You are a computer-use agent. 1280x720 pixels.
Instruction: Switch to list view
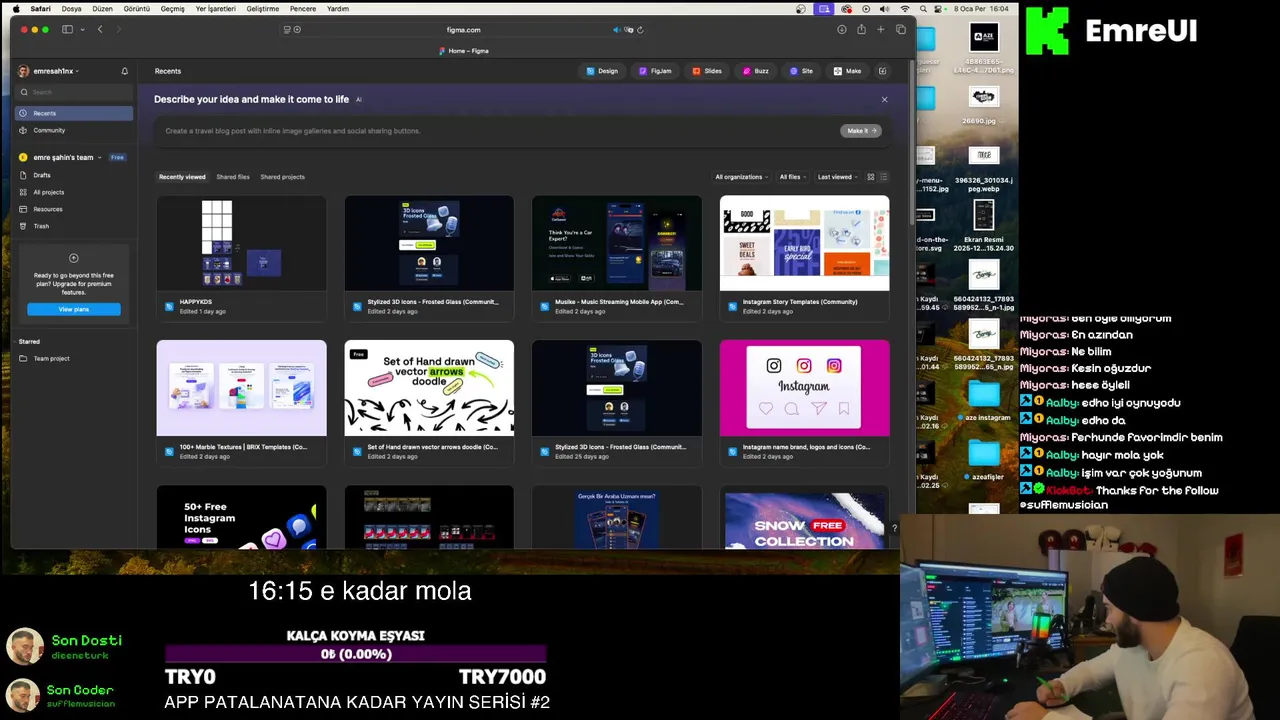[883, 177]
